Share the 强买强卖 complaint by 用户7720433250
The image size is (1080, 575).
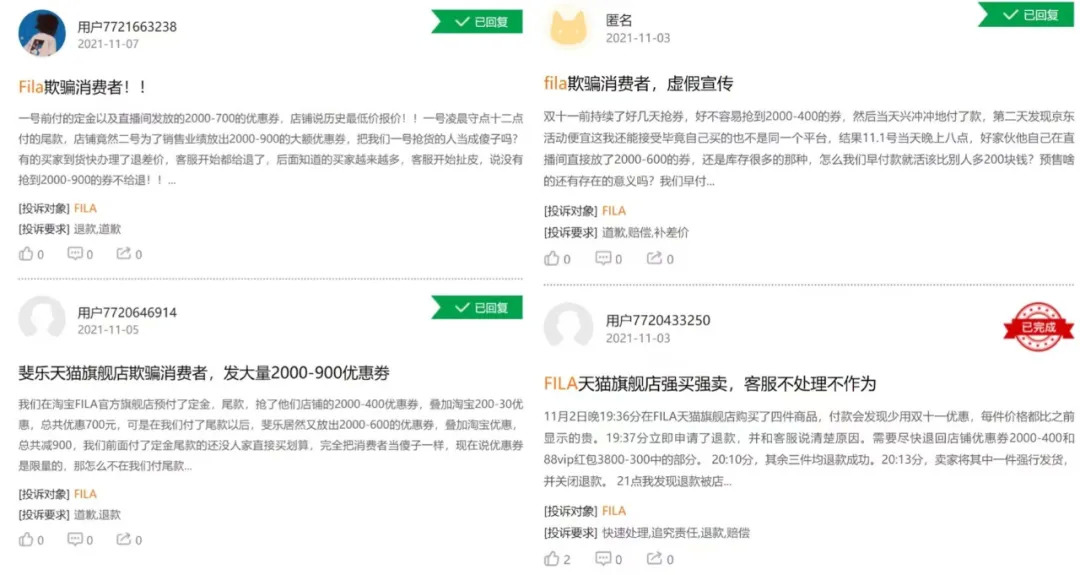pos(654,559)
